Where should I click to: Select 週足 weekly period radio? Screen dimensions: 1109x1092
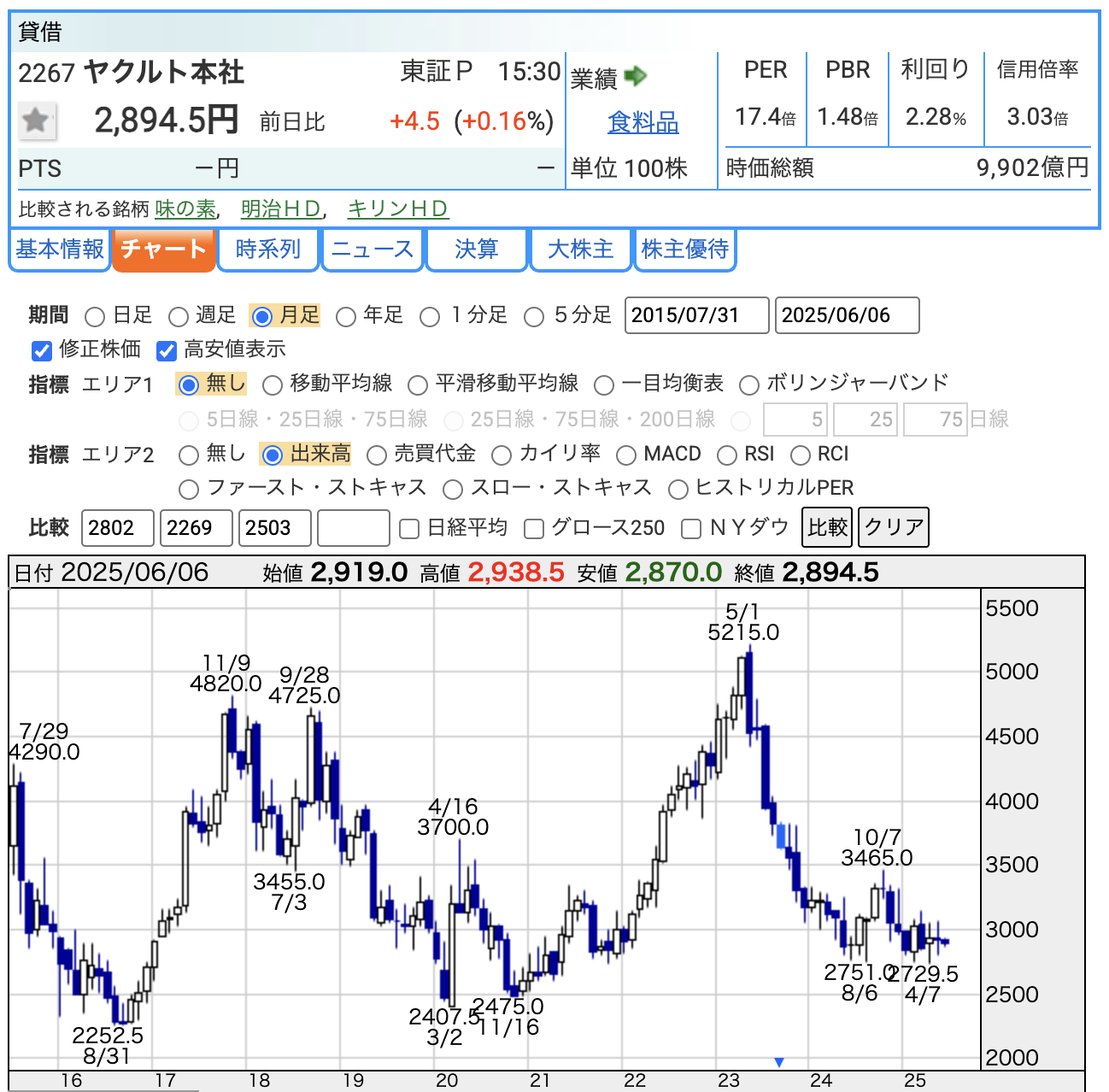point(178,317)
